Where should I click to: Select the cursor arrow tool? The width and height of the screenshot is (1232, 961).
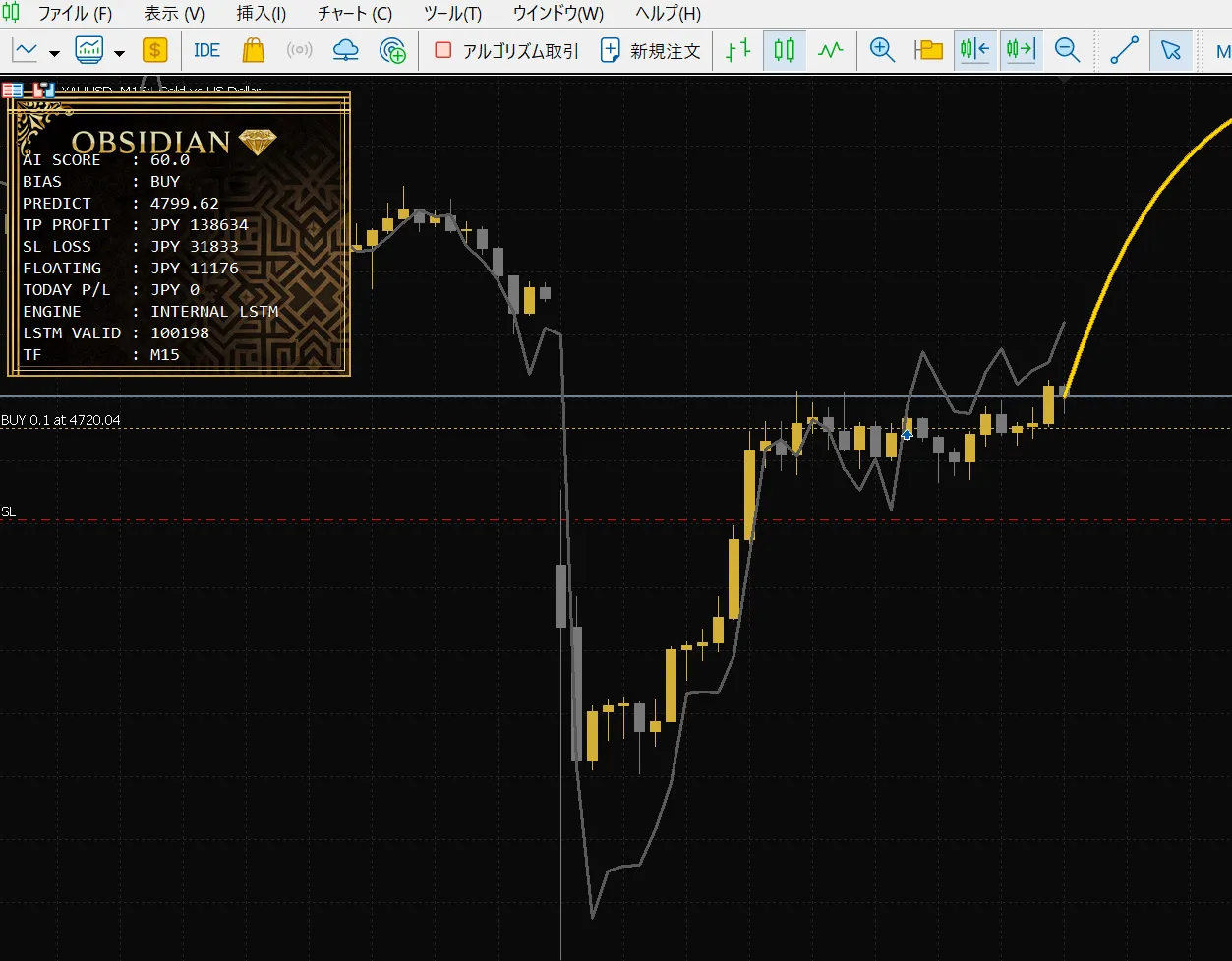(x=1170, y=51)
